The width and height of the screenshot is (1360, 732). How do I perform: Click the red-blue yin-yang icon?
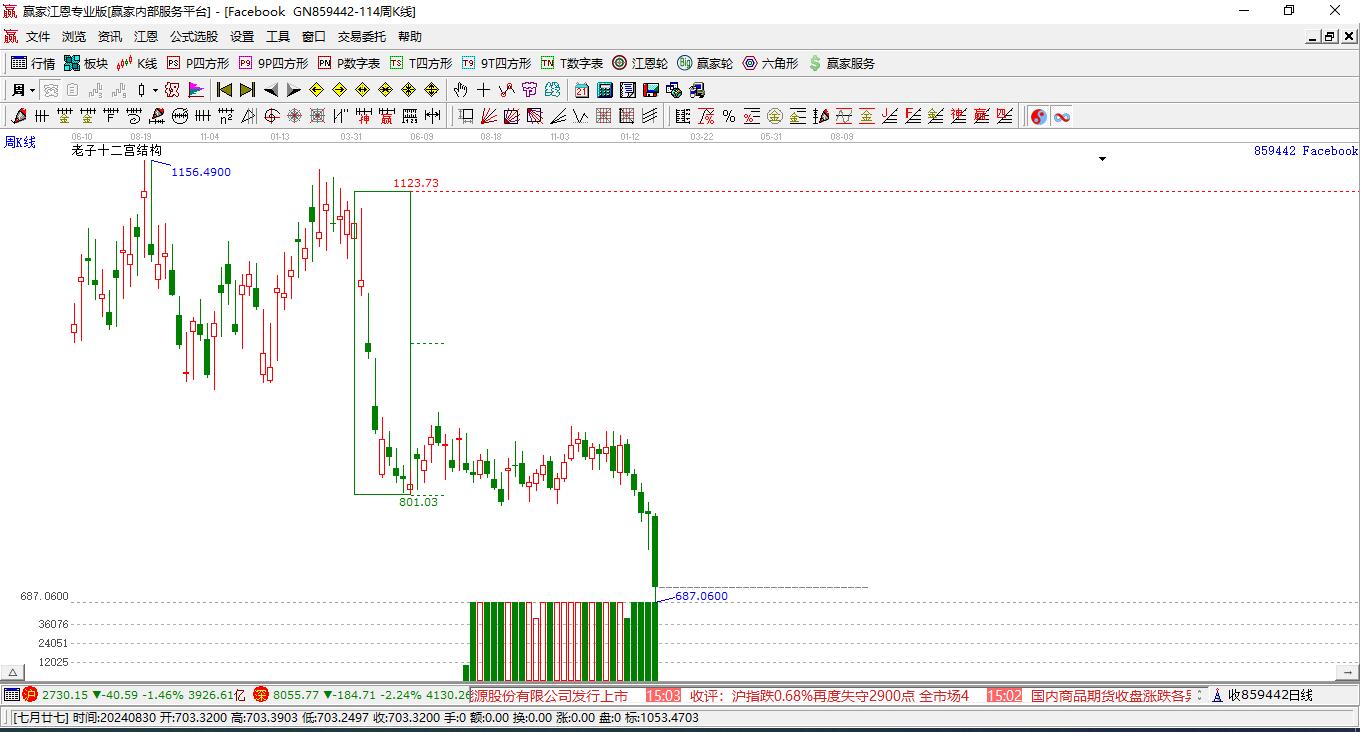1039,116
